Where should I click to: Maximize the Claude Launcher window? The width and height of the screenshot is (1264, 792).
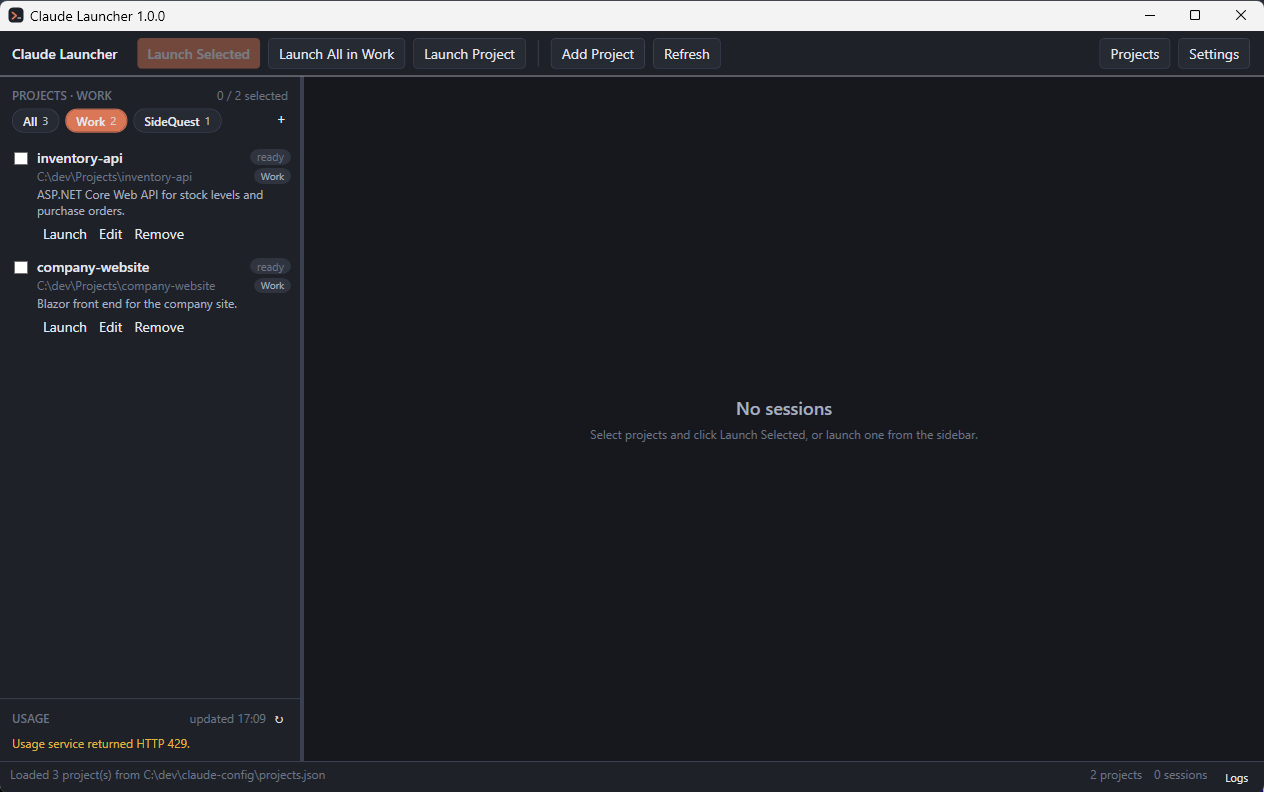(x=1195, y=15)
